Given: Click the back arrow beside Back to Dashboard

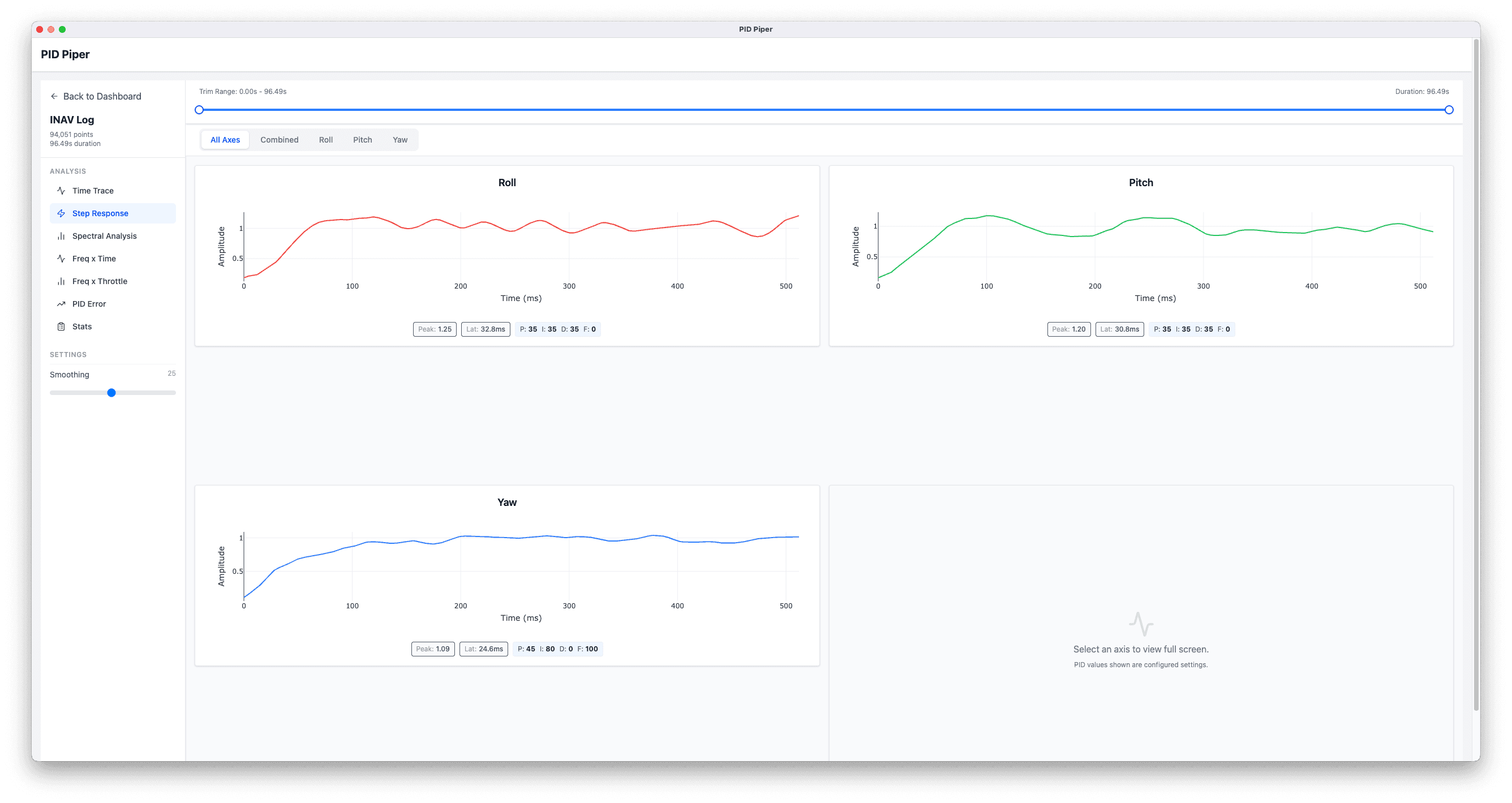Looking at the screenshot, I should [x=54, y=96].
